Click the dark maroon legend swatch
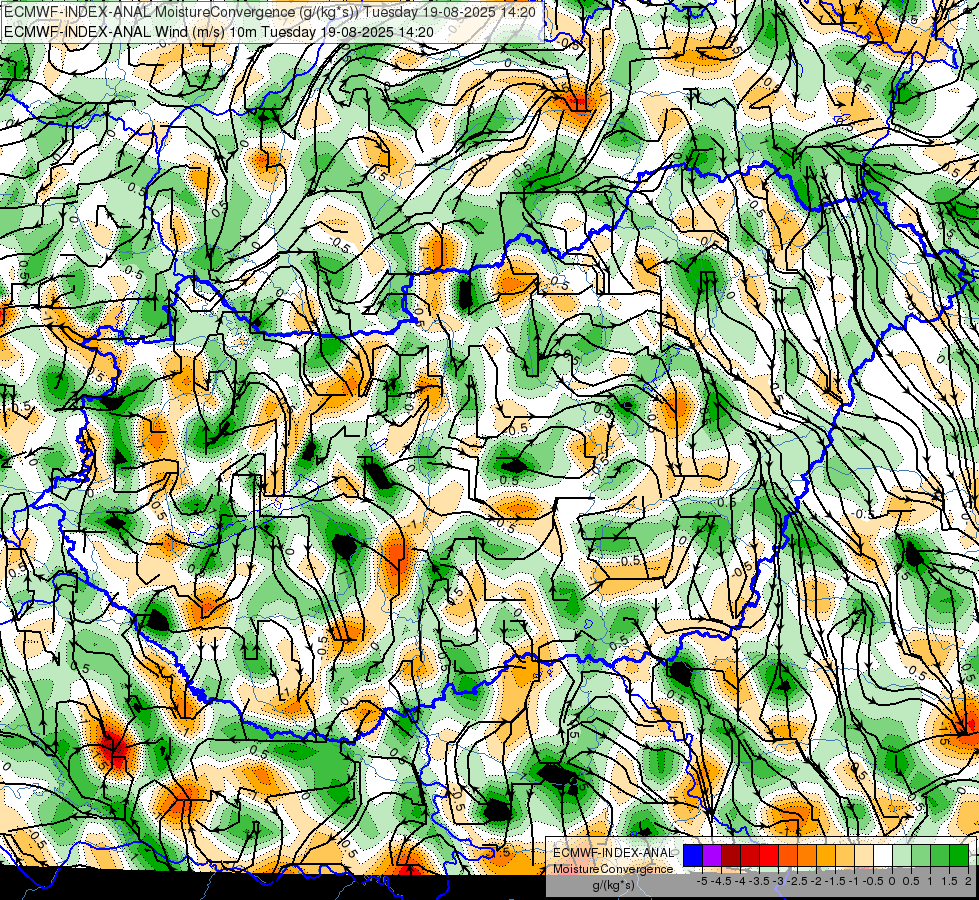Viewport: 979px width, 900px height. tap(731, 855)
